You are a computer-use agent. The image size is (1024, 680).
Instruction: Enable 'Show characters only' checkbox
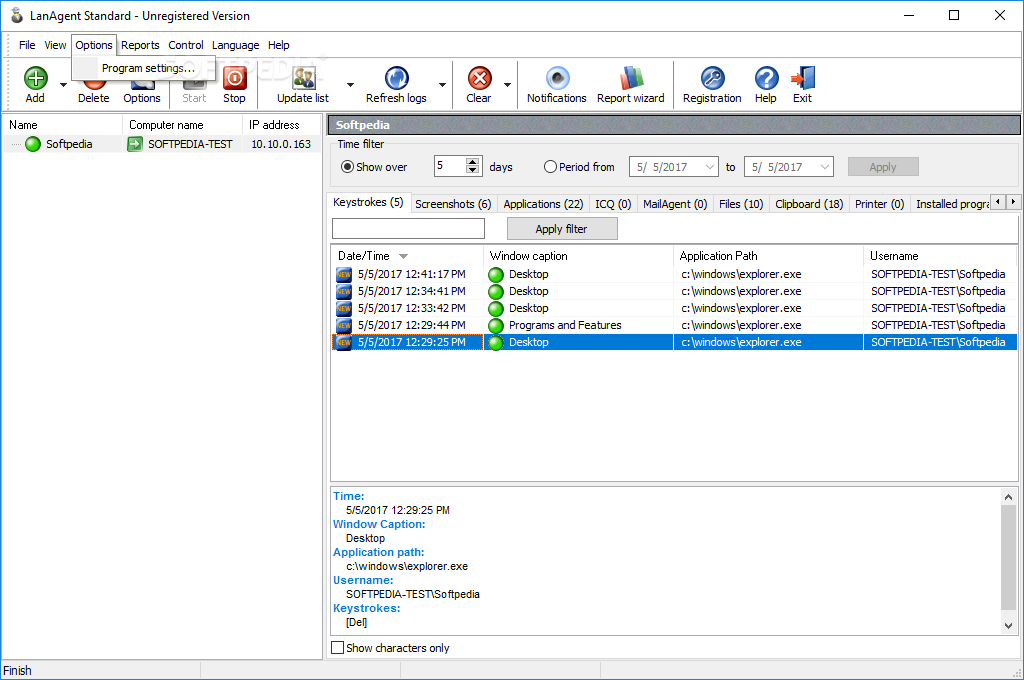[338, 648]
